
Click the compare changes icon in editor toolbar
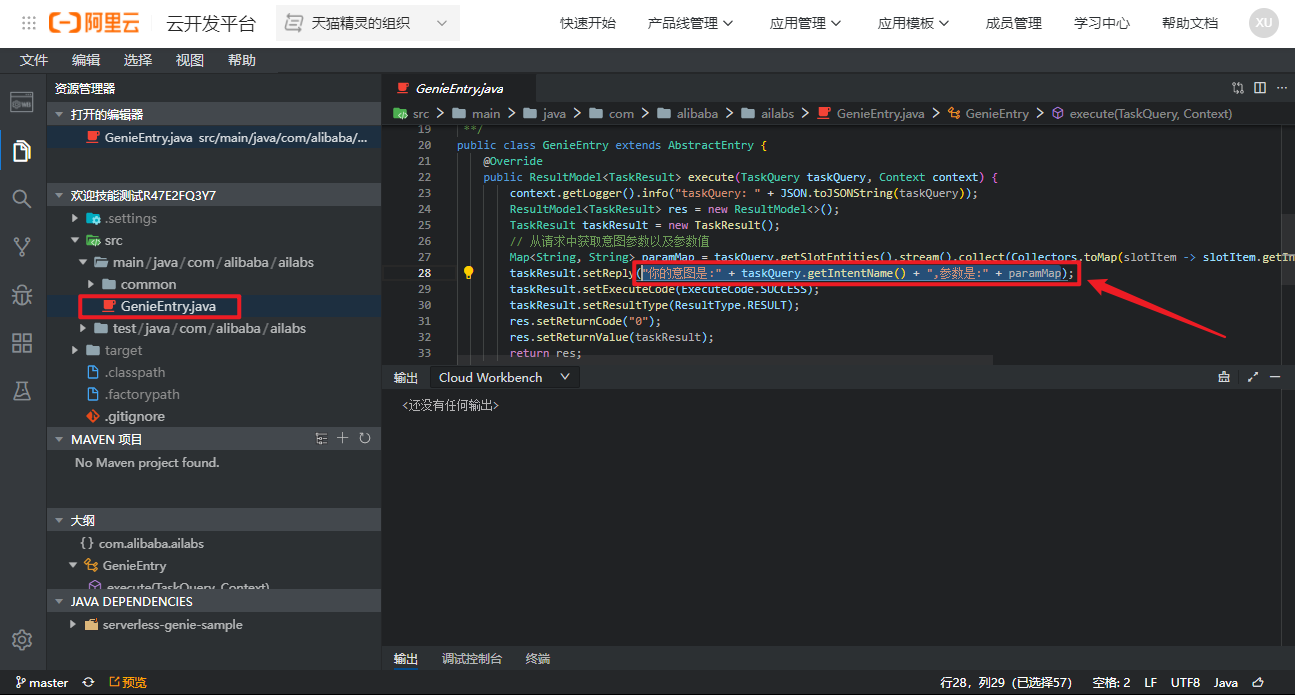click(1238, 88)
